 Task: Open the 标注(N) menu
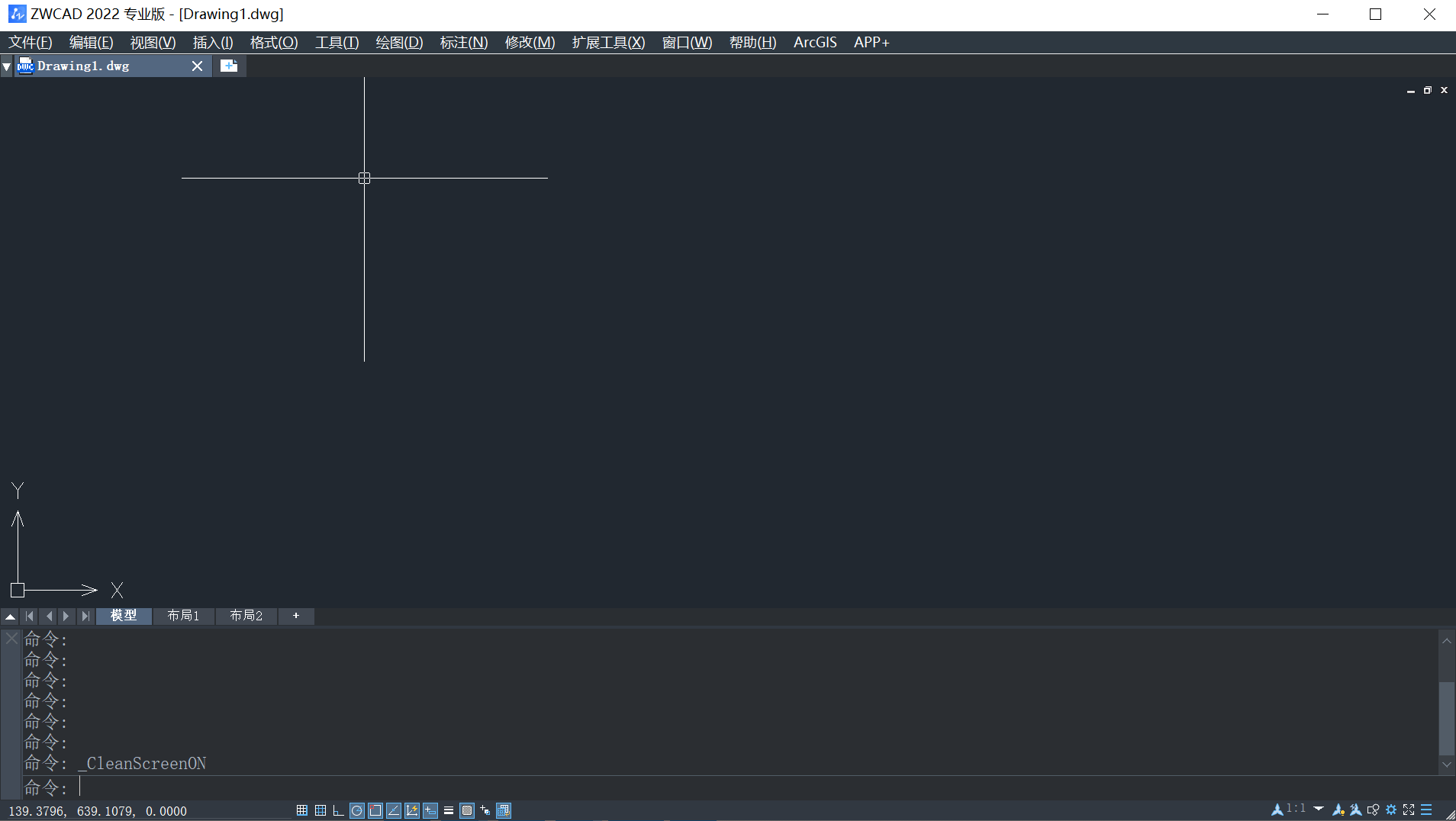click(x=464, y=43)
